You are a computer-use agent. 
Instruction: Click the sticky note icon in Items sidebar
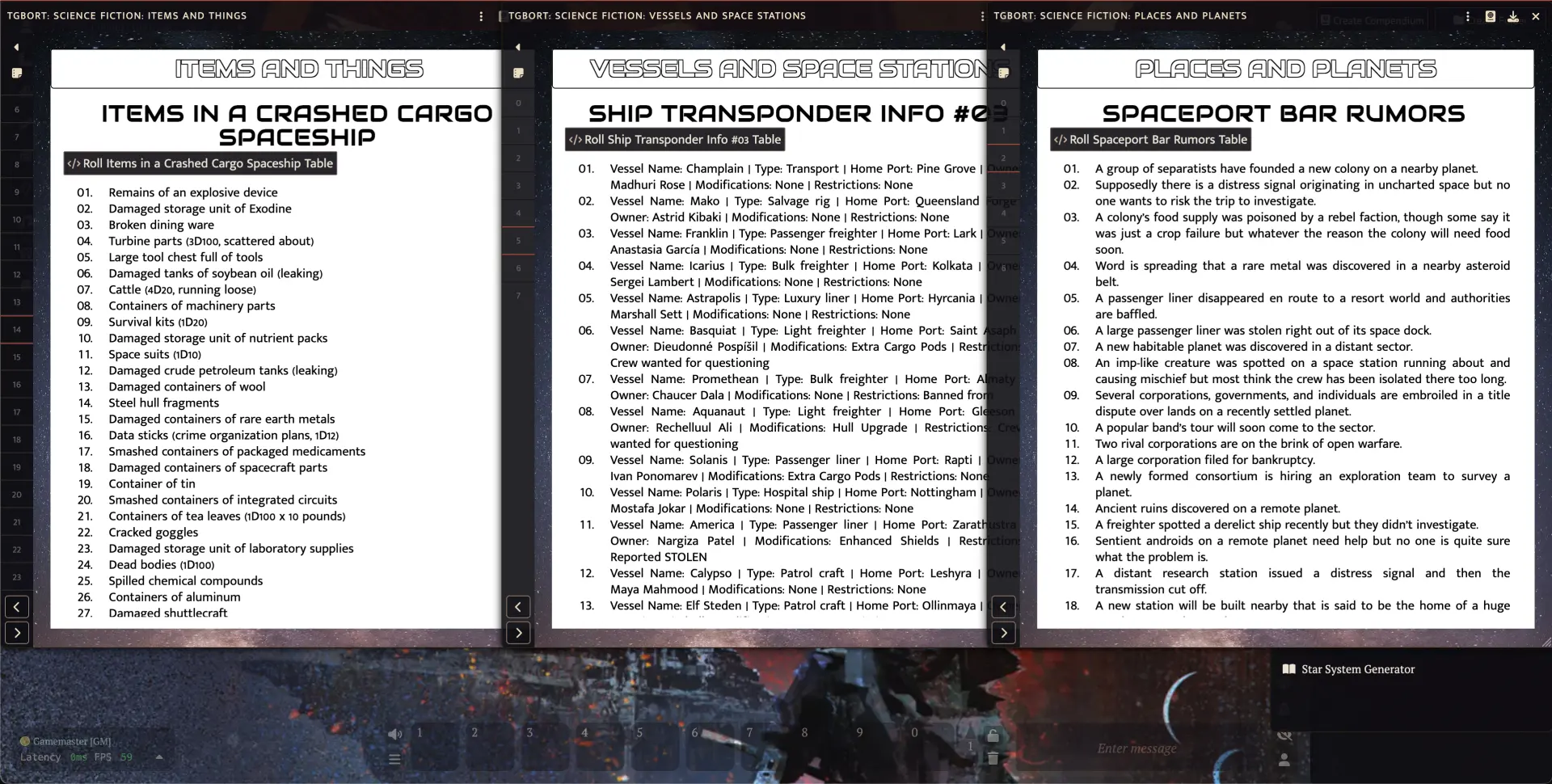[x=16, y=73]
